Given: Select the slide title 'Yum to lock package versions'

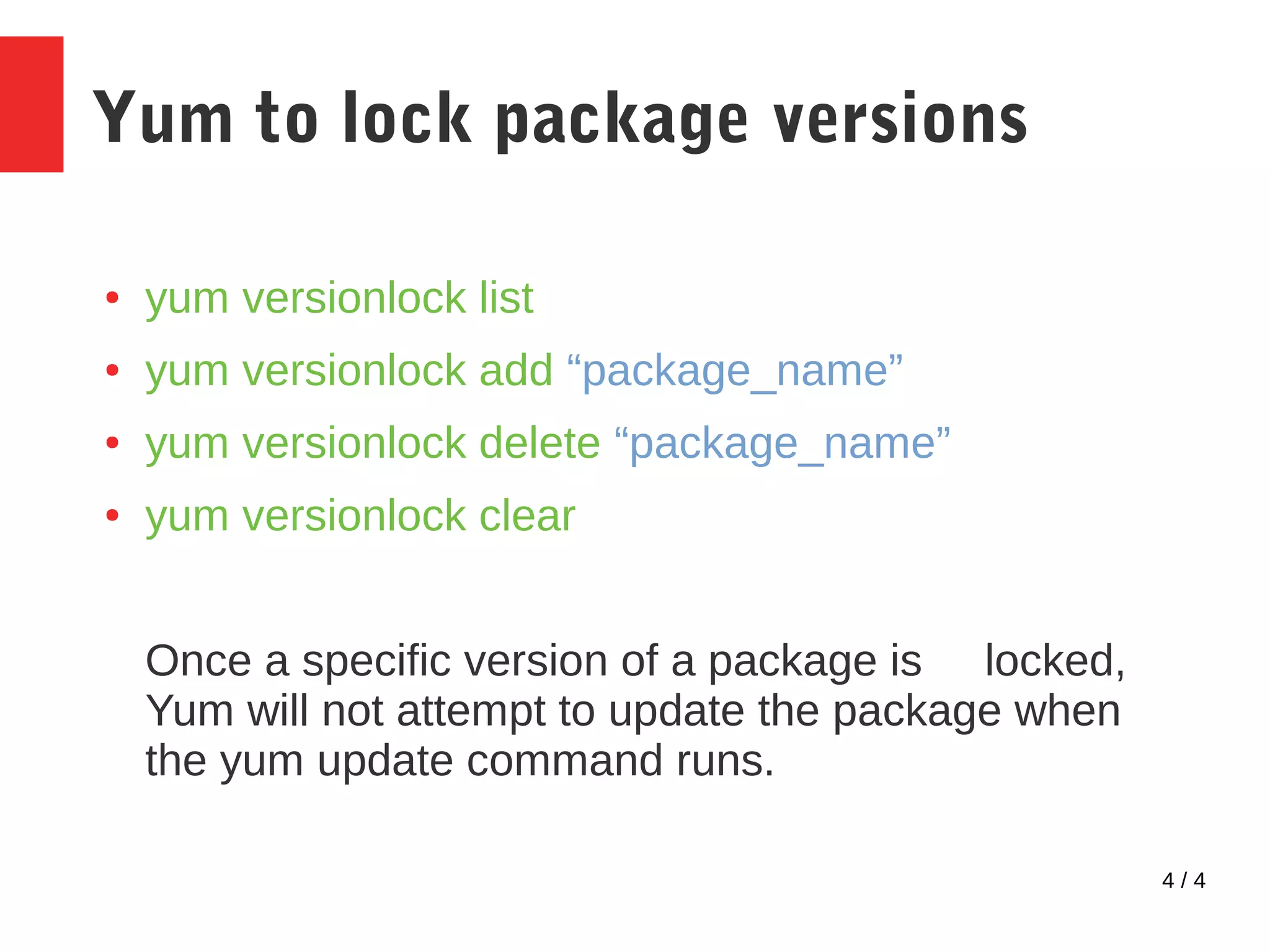Looking at the screenshot, I should (560, 120).
